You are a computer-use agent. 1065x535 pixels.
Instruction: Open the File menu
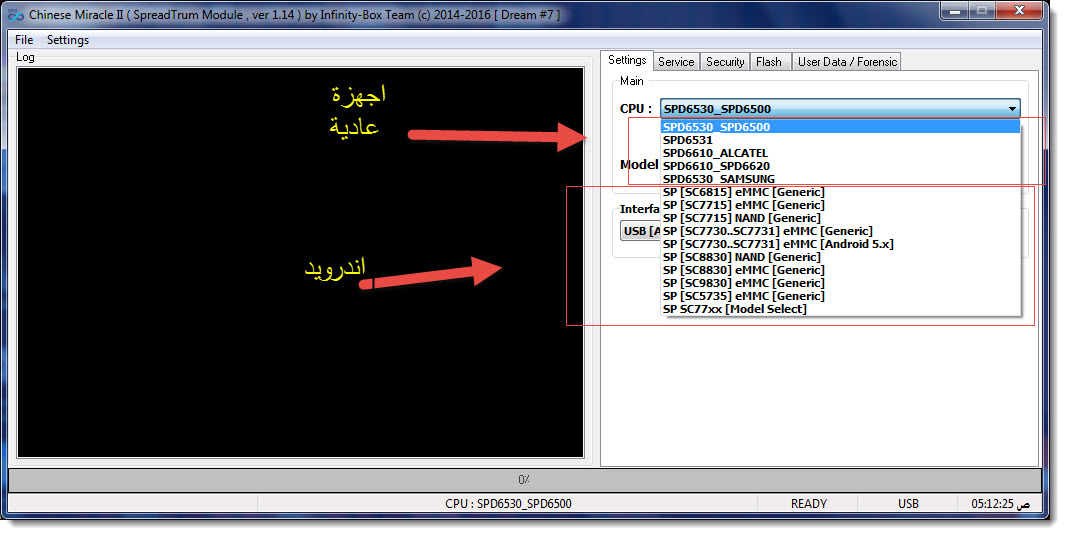point(24,40)
